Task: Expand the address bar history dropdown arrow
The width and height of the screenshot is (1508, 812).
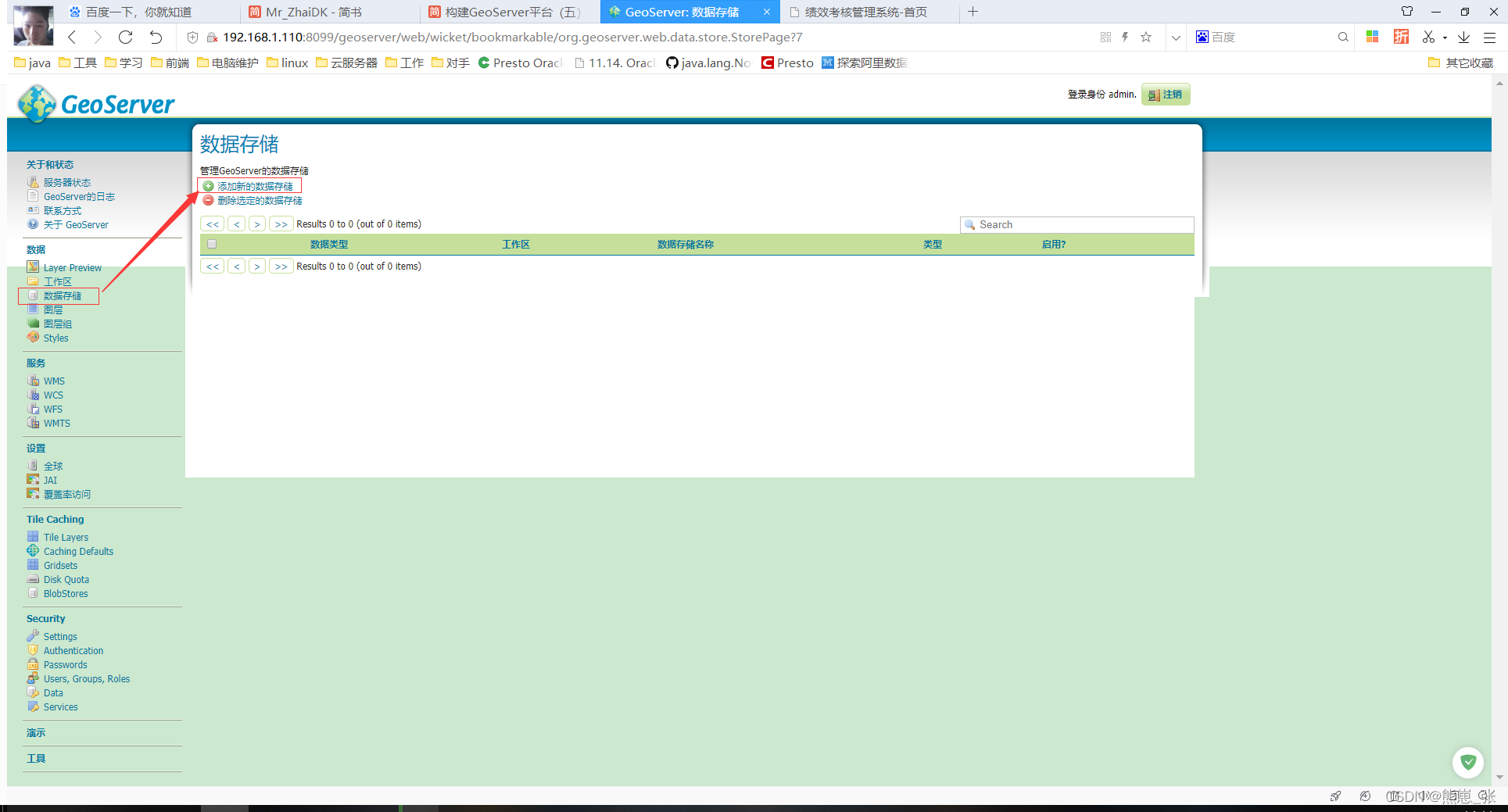Action: click(1176, 38)
